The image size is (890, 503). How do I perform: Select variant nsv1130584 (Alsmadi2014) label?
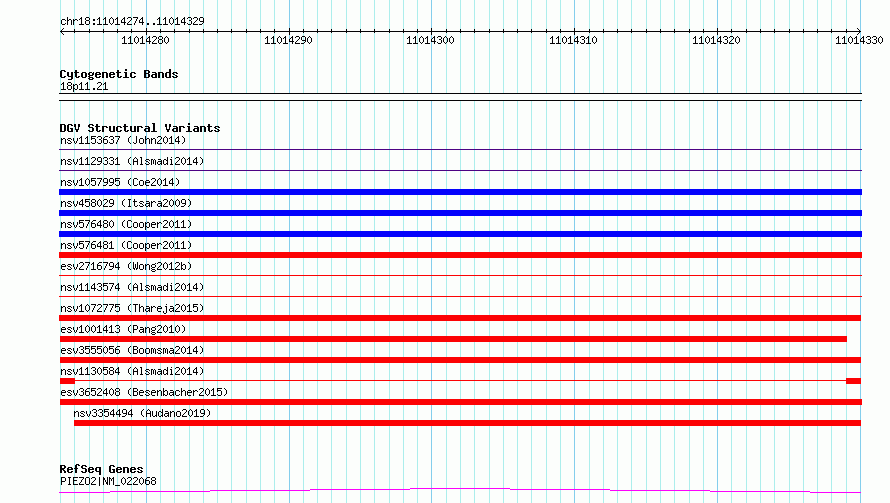[132, 371]
